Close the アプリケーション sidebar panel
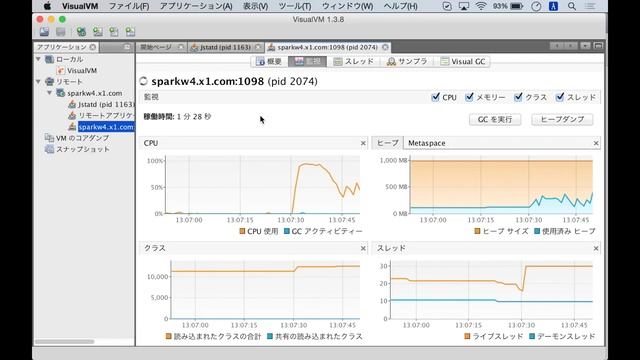The width and height of the screenshot is (640, 360). coord(93,47)
